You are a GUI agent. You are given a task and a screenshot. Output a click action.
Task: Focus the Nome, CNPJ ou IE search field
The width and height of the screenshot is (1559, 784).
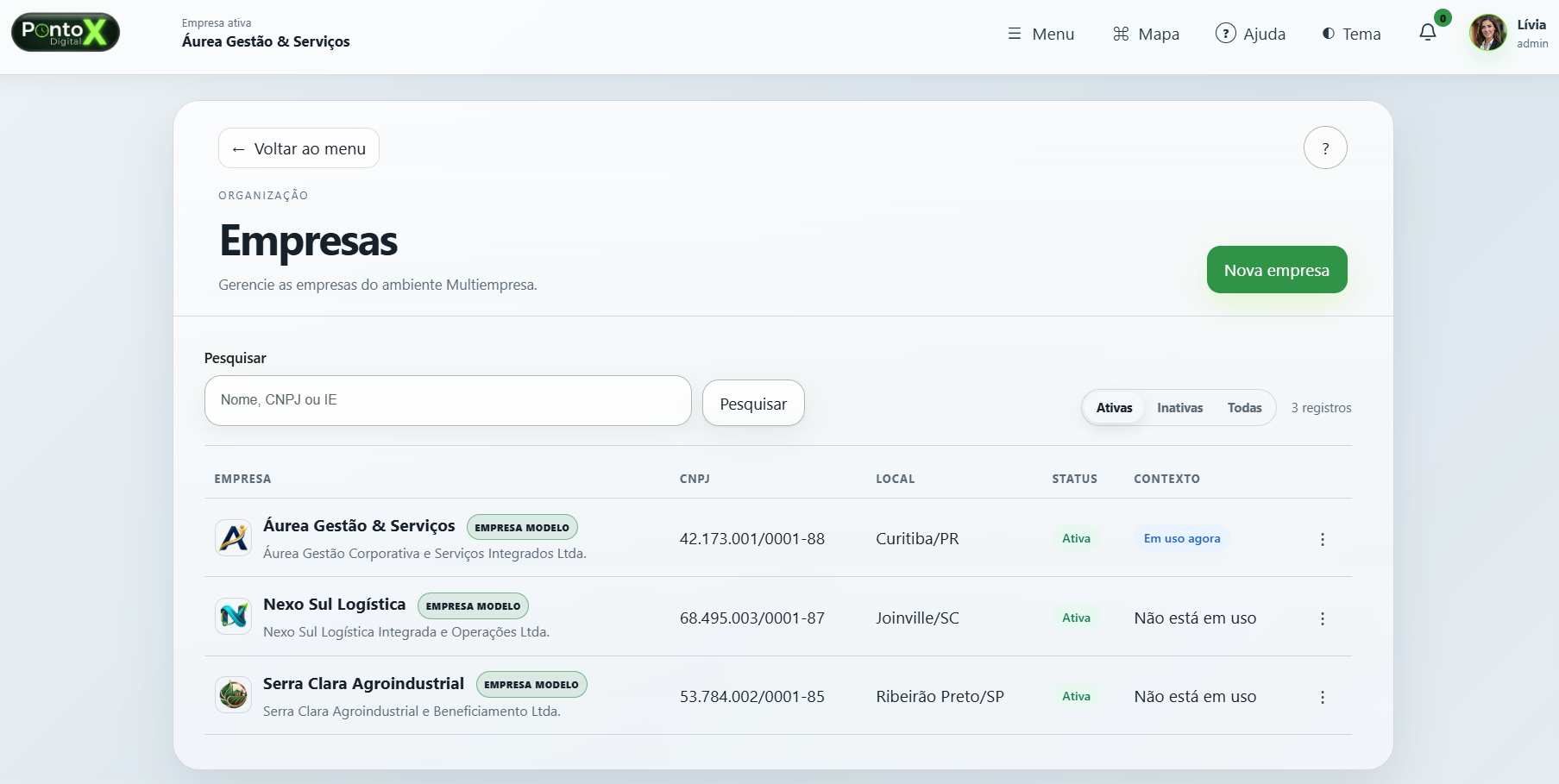[x=448, y=400]
